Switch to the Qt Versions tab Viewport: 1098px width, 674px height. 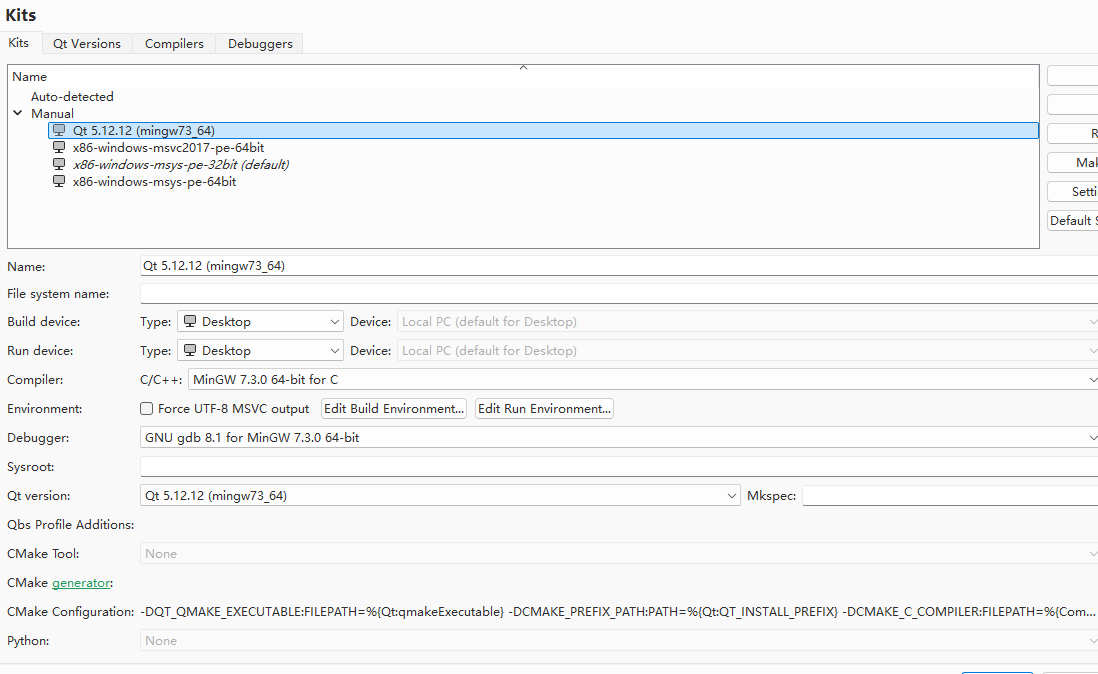tap(87, 43)
